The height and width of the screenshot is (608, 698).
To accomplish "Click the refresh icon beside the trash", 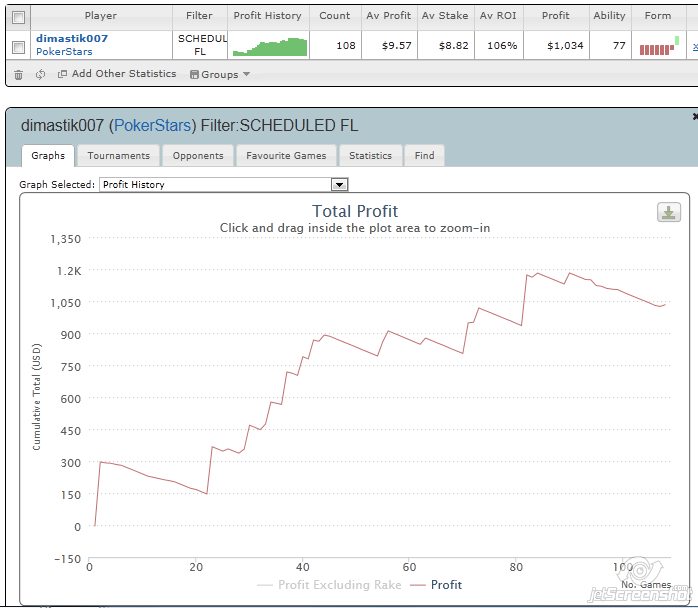I will [40, 74].
